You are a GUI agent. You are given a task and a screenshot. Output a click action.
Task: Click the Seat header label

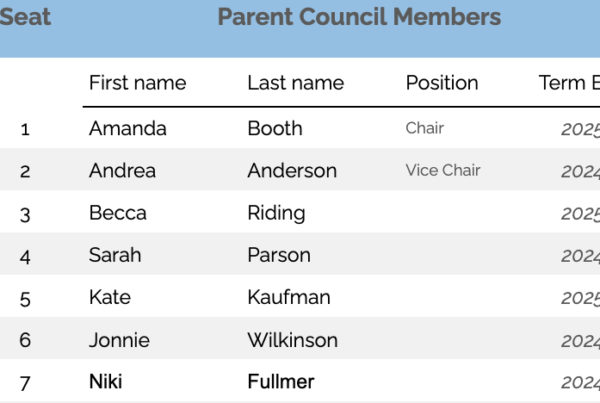click(25, 17)
